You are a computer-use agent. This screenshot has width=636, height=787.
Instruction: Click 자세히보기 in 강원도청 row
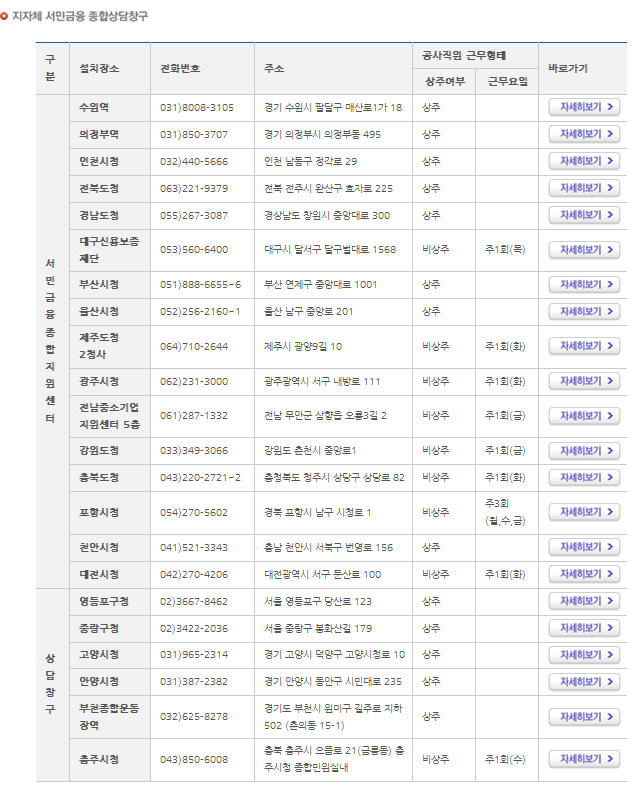584,451
